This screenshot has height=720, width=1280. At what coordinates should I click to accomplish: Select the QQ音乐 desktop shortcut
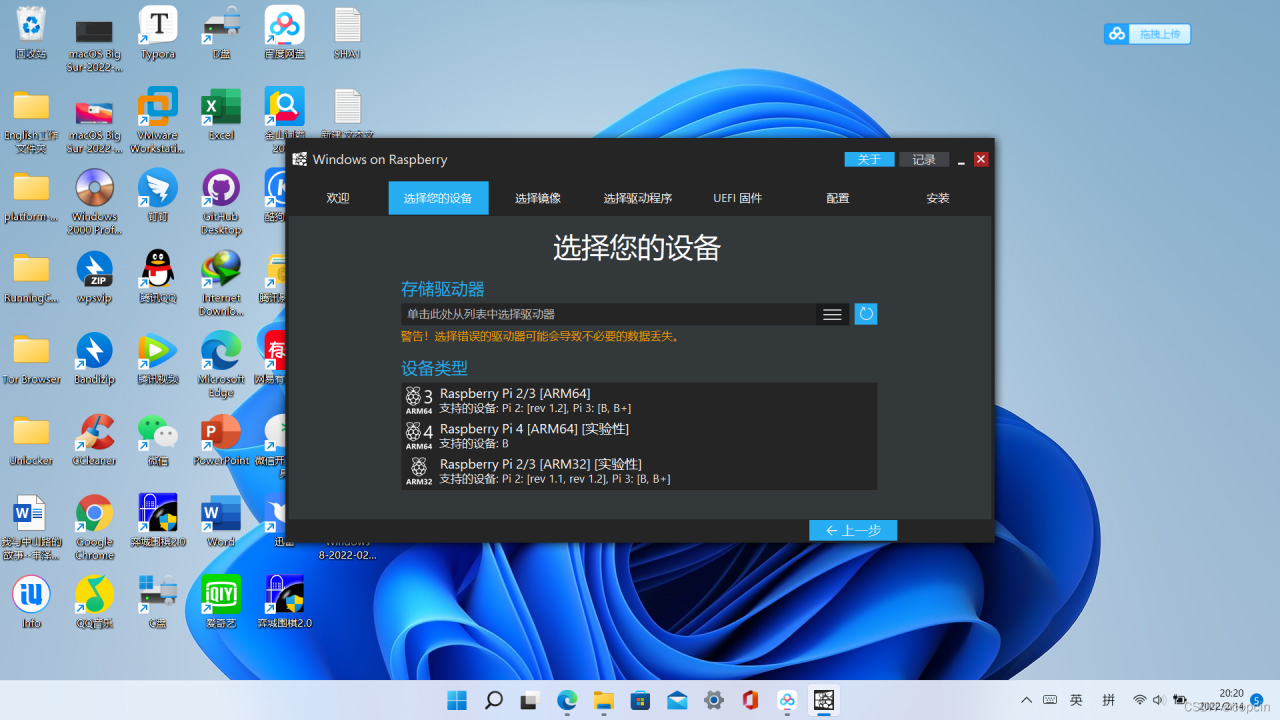95,602
